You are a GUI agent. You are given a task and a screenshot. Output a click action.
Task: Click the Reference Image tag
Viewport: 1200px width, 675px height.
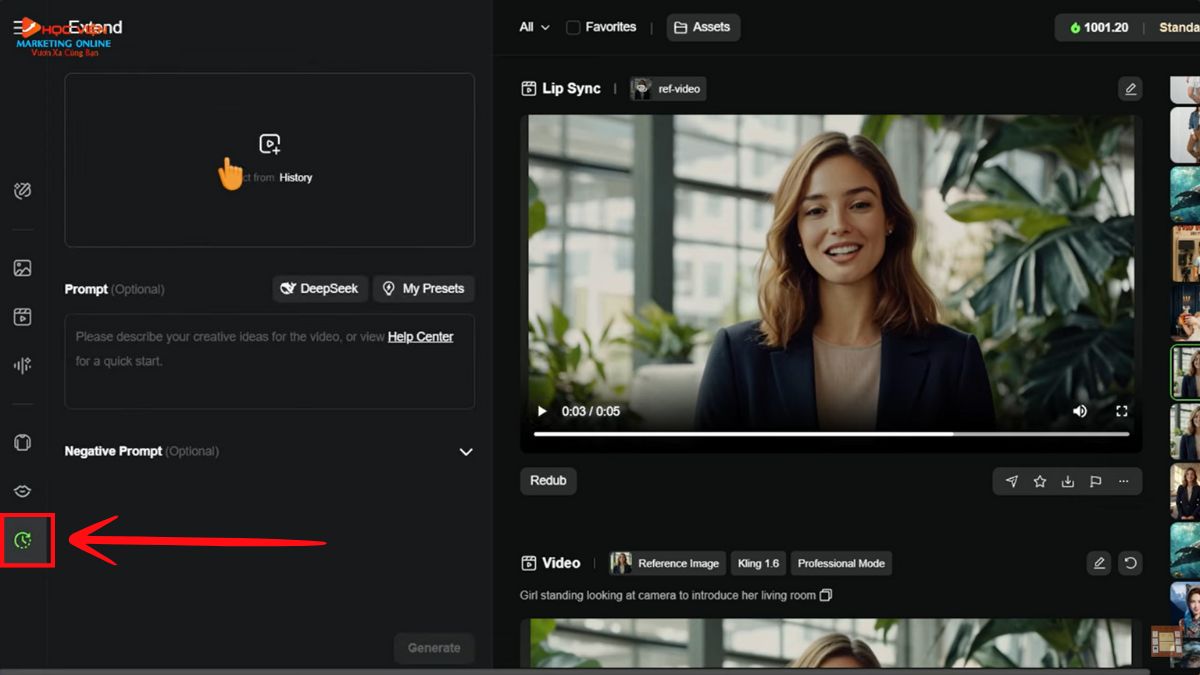(x=668, y=563)
